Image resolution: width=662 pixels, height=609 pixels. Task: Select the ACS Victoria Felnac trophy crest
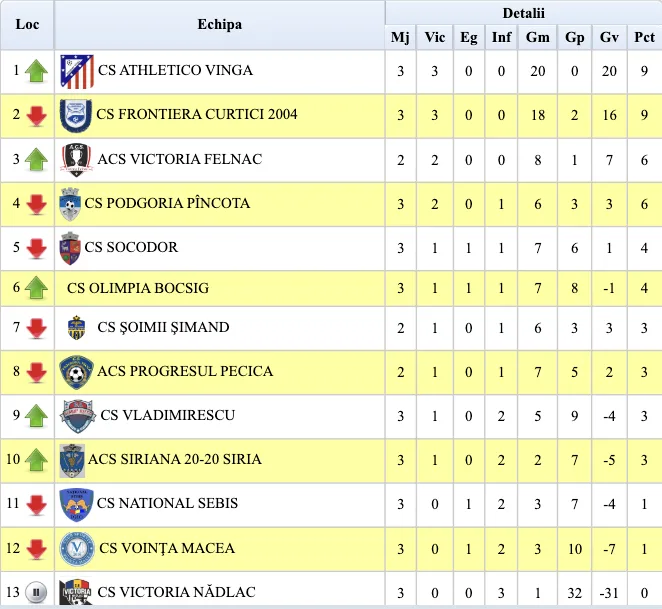(x=76, y=160)
